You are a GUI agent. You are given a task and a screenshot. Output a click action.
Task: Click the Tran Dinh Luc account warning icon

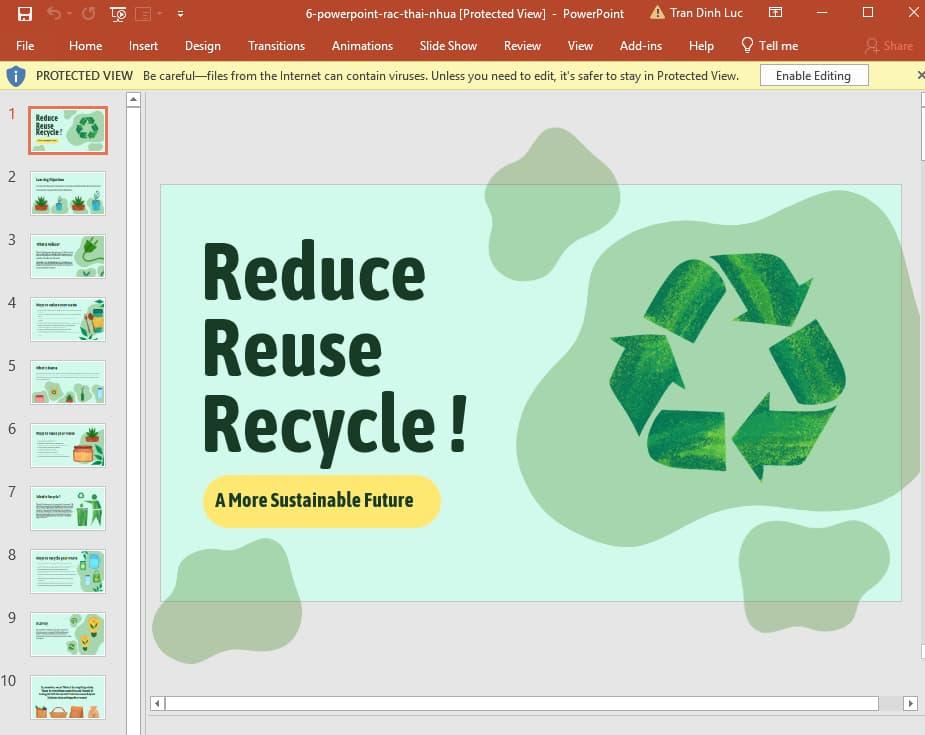click(x=656, y=13)
